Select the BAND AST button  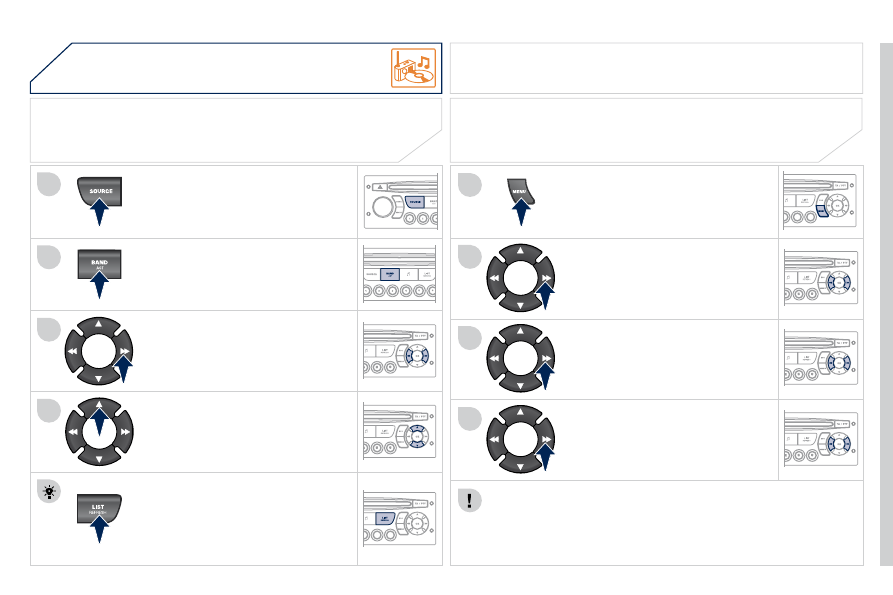pos(100,264)
